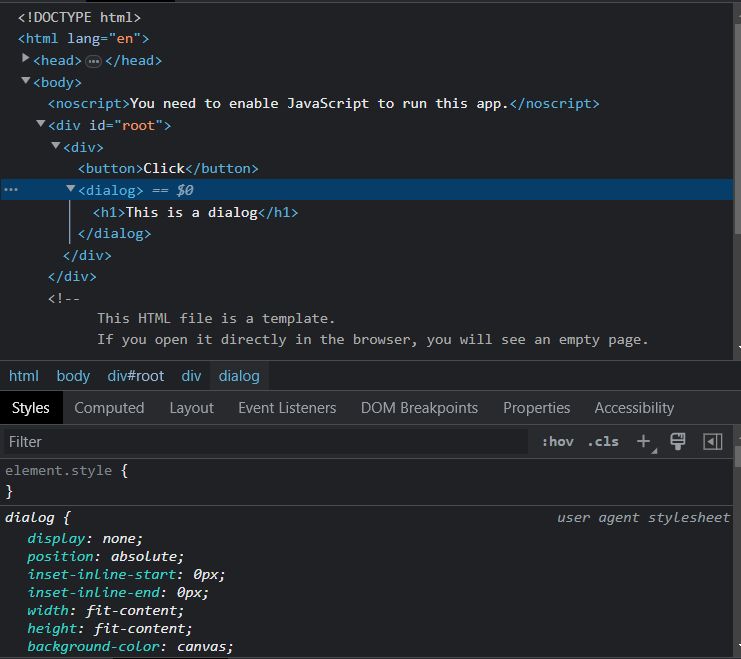Open the Layout tab
This screenshot has height=659, width=741.
point(191,408)
